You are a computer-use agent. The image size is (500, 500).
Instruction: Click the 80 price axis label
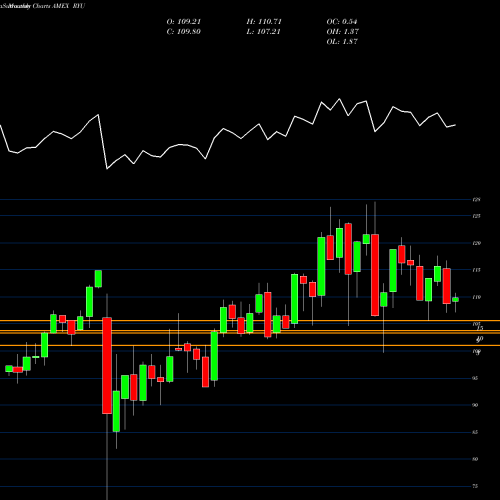[x=475, y=459]
